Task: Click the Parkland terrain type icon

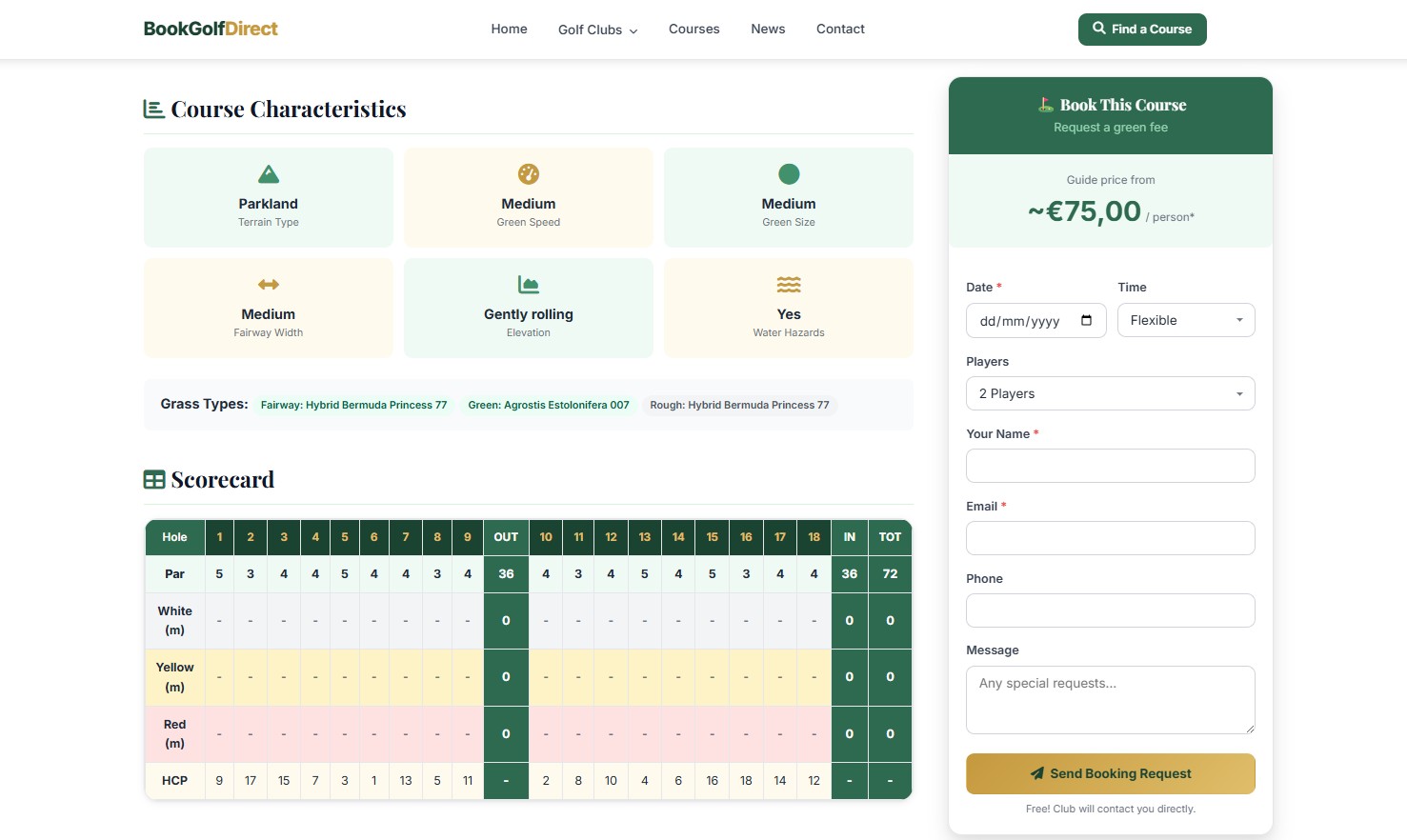Action: pyautogui.click(x=268, y=174)
